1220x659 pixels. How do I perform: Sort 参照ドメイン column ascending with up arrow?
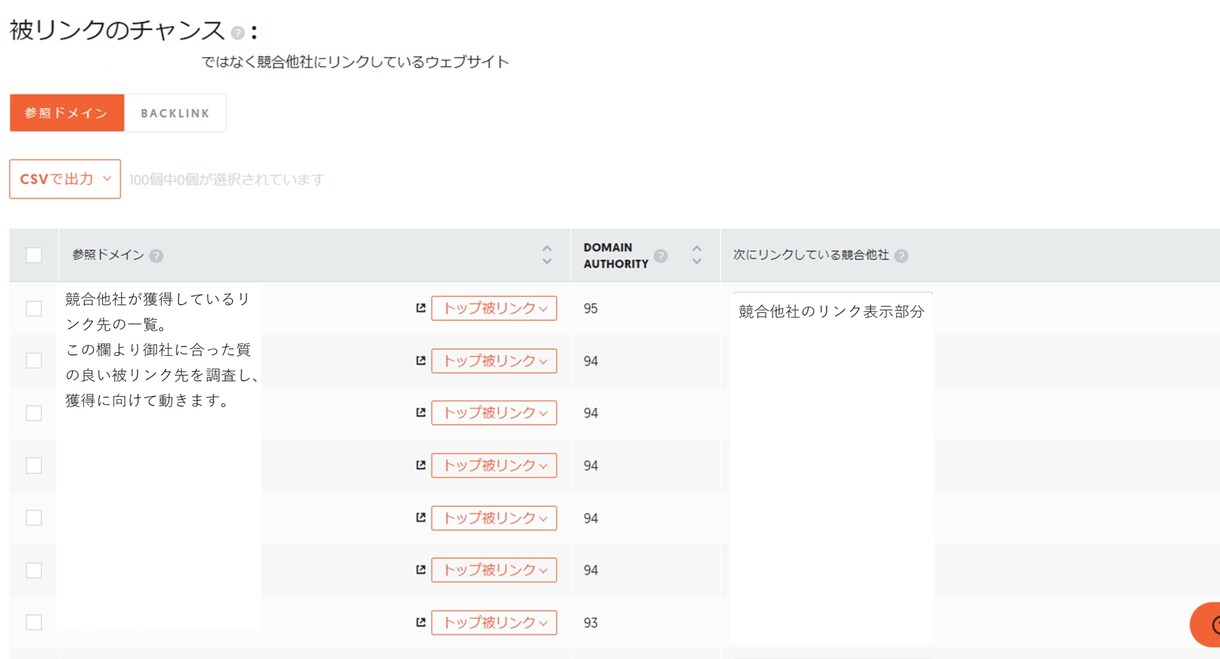pos(547,249)
